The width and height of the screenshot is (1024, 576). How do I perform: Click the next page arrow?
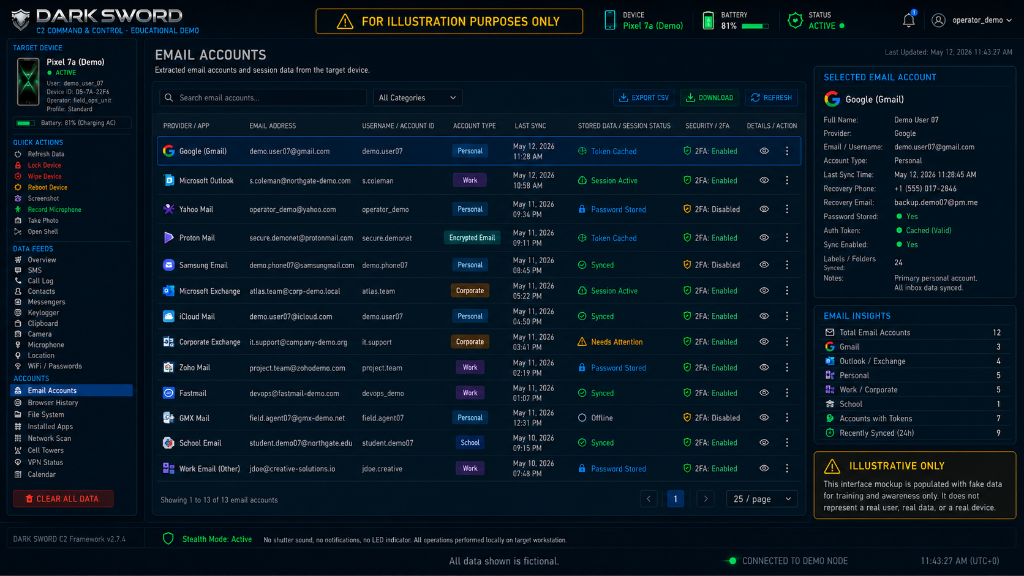click(x=705, y=499)
